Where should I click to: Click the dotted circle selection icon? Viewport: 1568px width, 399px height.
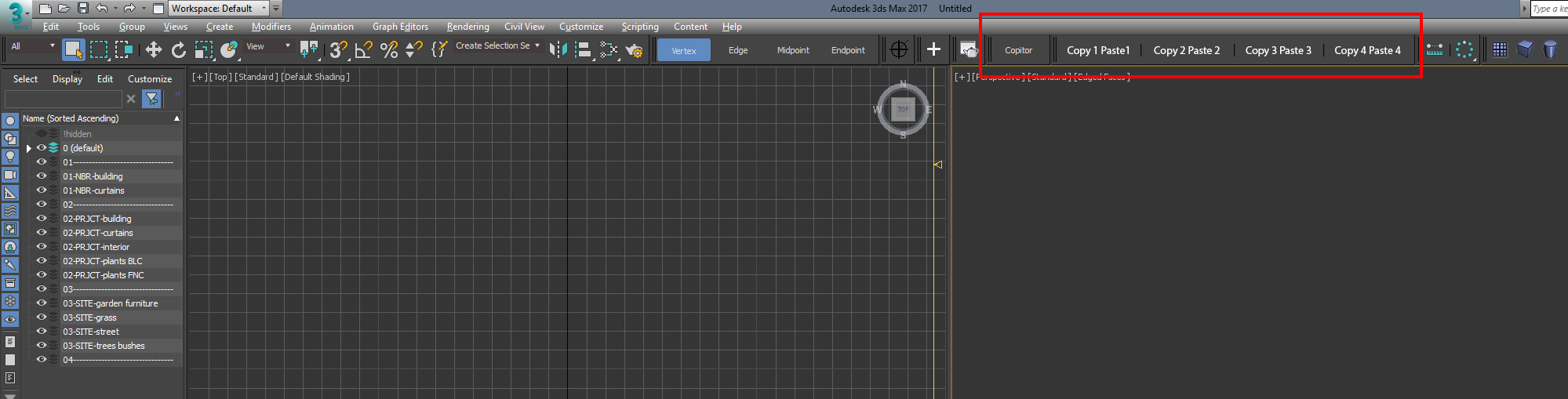[1464, 49]
